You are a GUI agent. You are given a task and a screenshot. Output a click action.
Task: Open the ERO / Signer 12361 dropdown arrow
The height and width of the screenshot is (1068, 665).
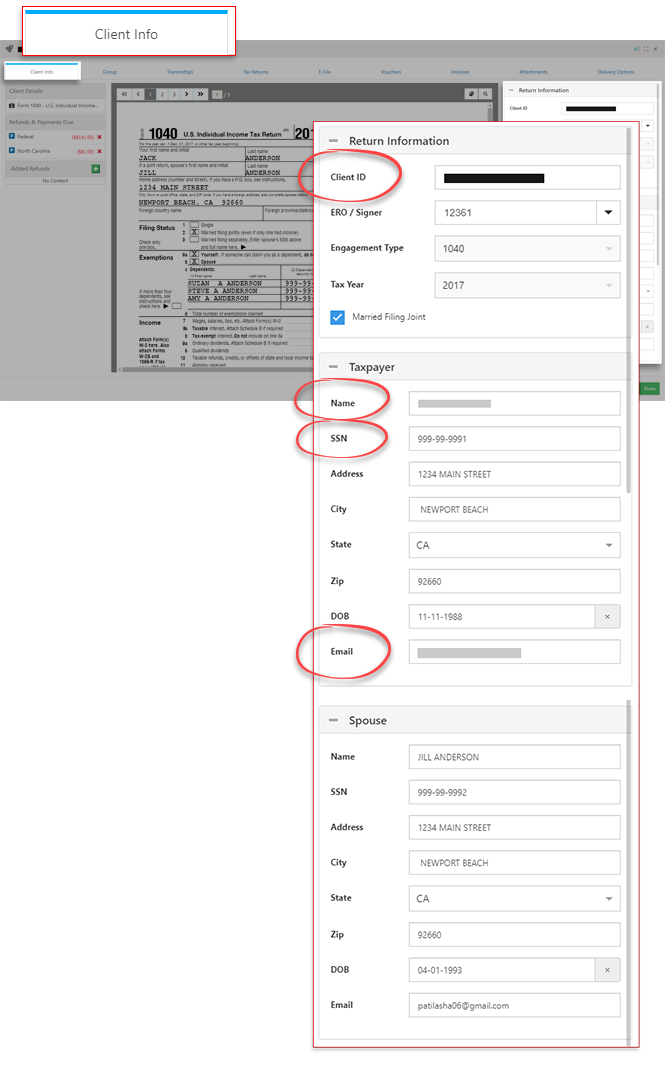pos(608,213)
